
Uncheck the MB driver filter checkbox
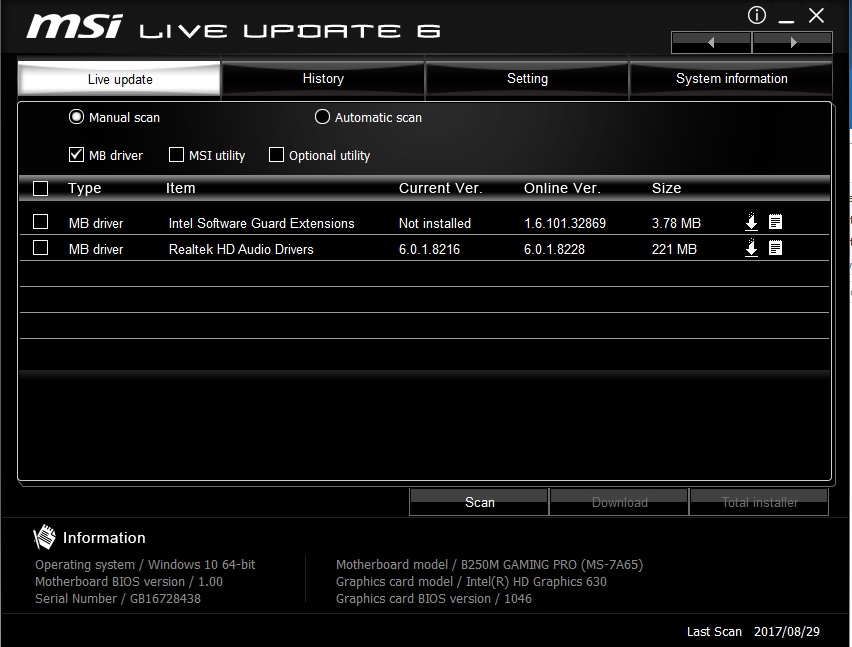point(76,155)
